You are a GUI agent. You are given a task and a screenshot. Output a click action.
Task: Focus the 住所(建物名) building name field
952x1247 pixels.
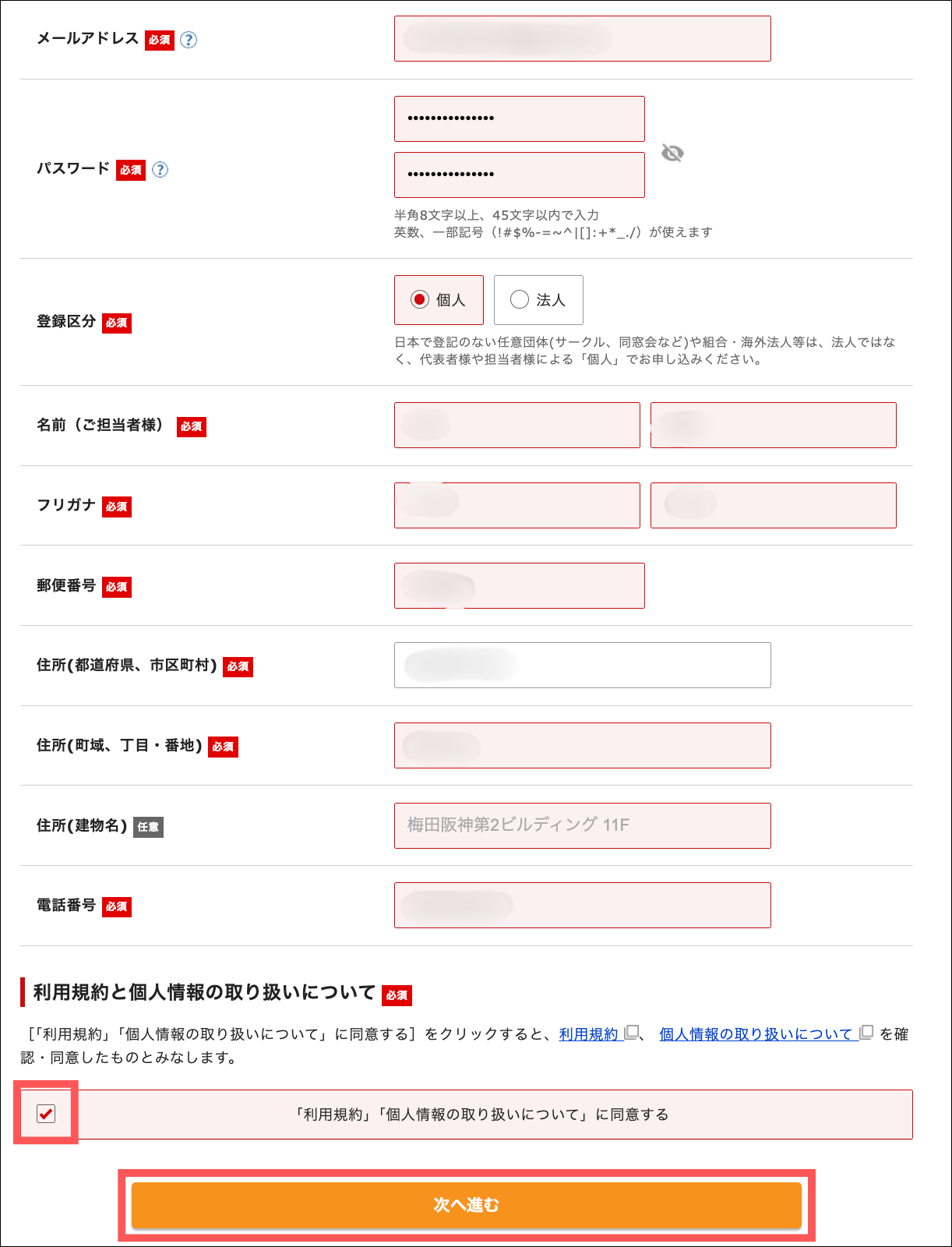tap(582, 825)
